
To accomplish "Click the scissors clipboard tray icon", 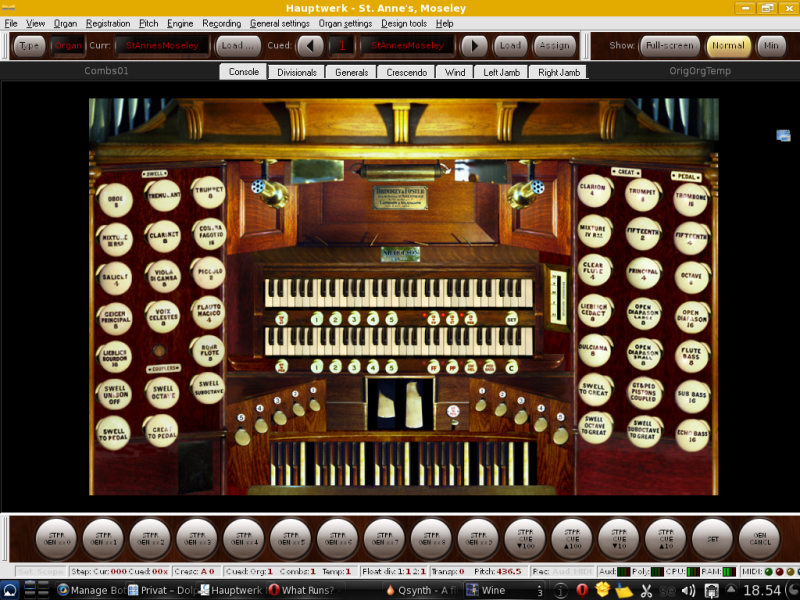I will point(646,590).
